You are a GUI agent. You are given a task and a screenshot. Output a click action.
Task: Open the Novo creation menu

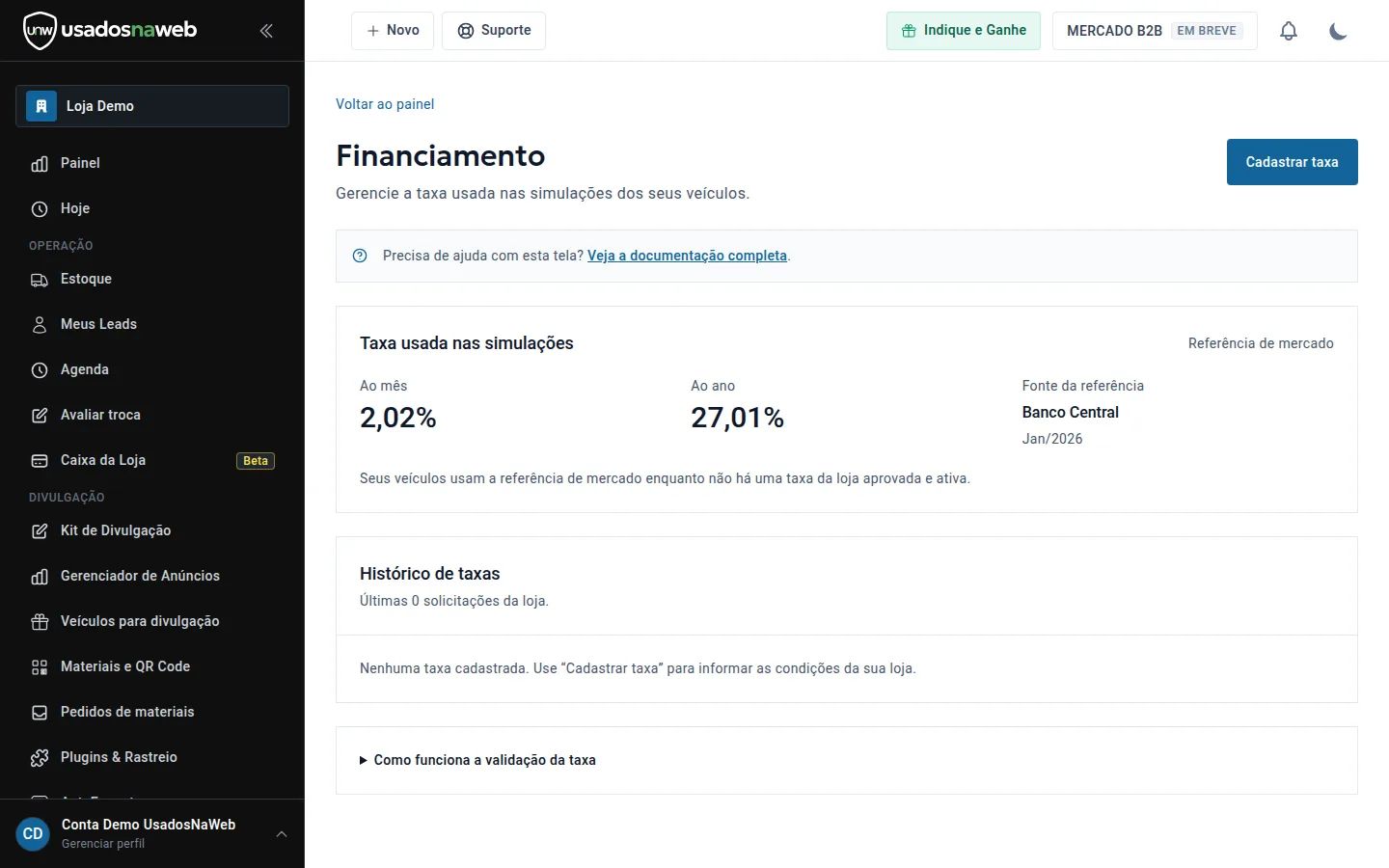pyautogui.click(x=393, y=31)
